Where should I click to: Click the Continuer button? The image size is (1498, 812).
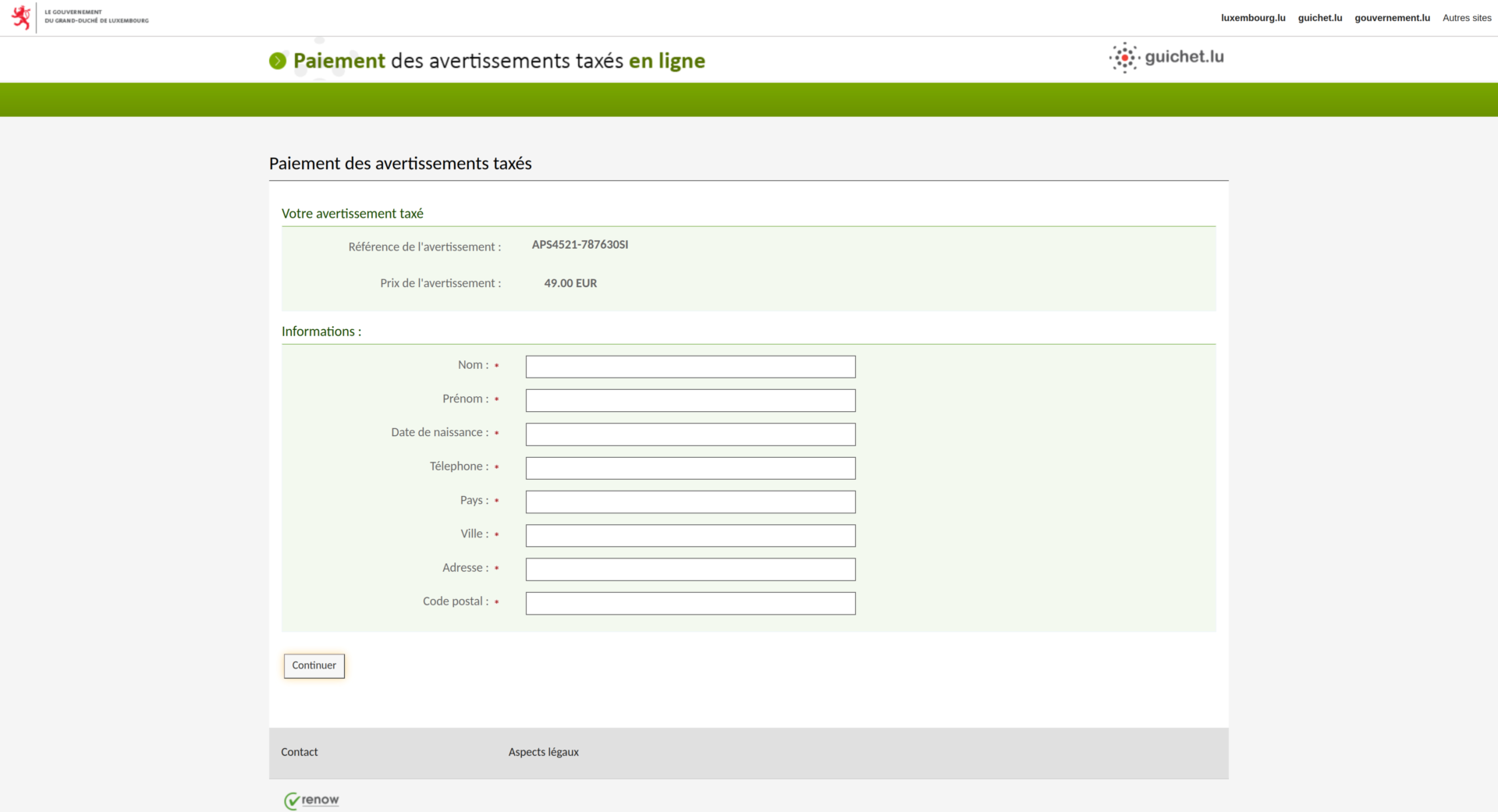(x=314, y=665)
